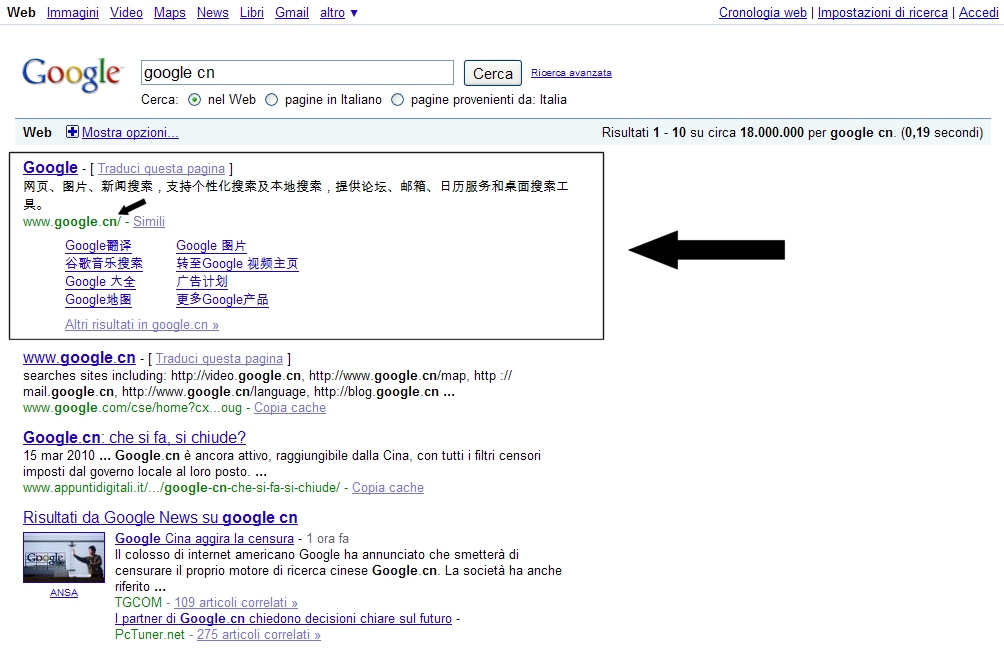The width and height of the screenshot is (1004, 654).
Task: Open '109 articoli correlati' link
Action: [x=236, y=603]
